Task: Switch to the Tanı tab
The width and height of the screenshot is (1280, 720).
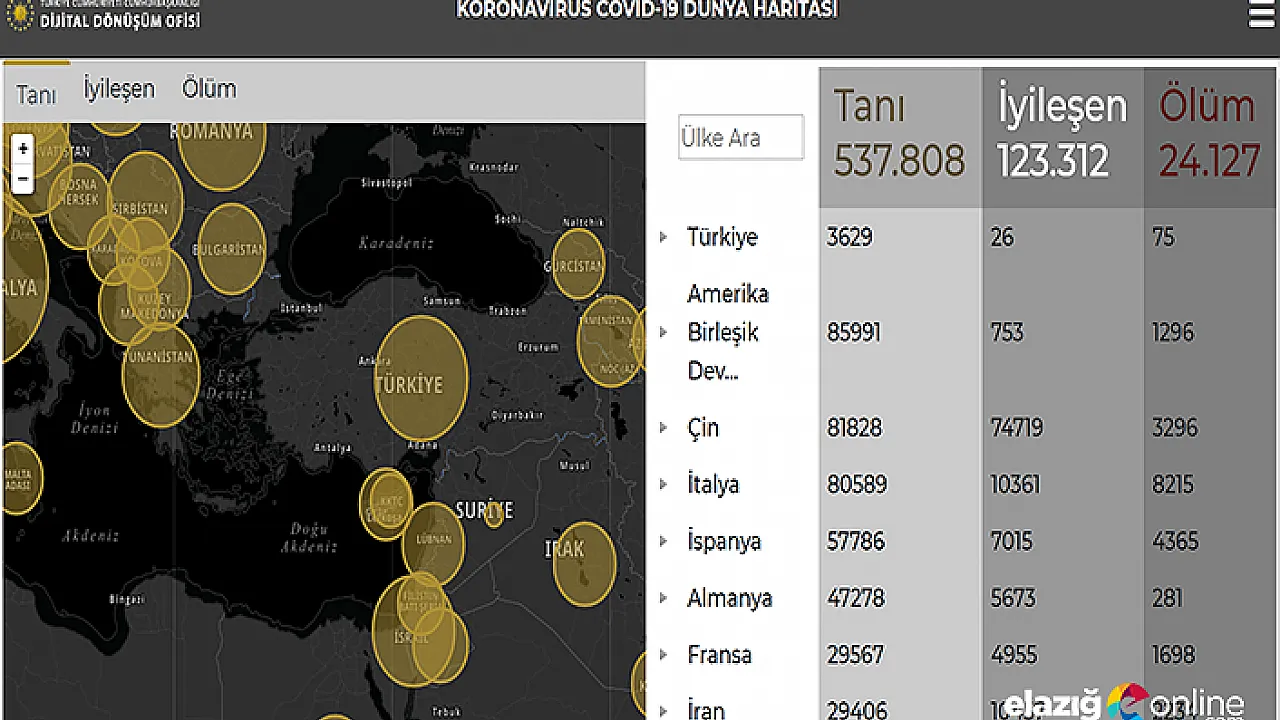Action: point(36,94)
